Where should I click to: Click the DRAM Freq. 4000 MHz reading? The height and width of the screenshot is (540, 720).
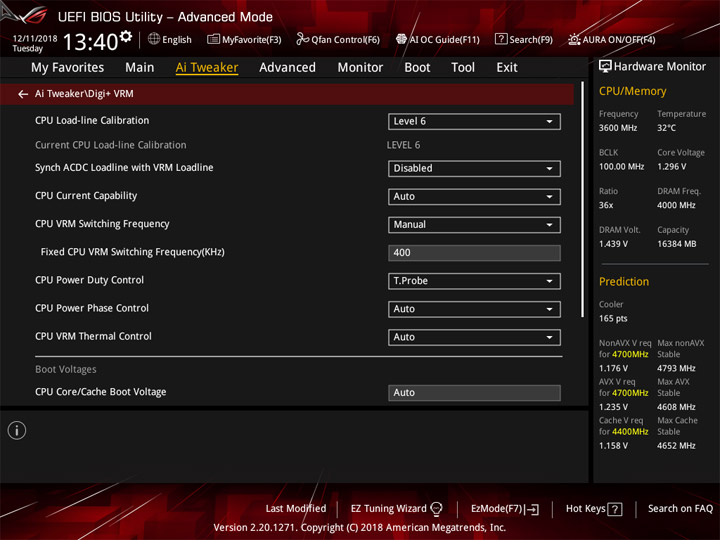676,205
